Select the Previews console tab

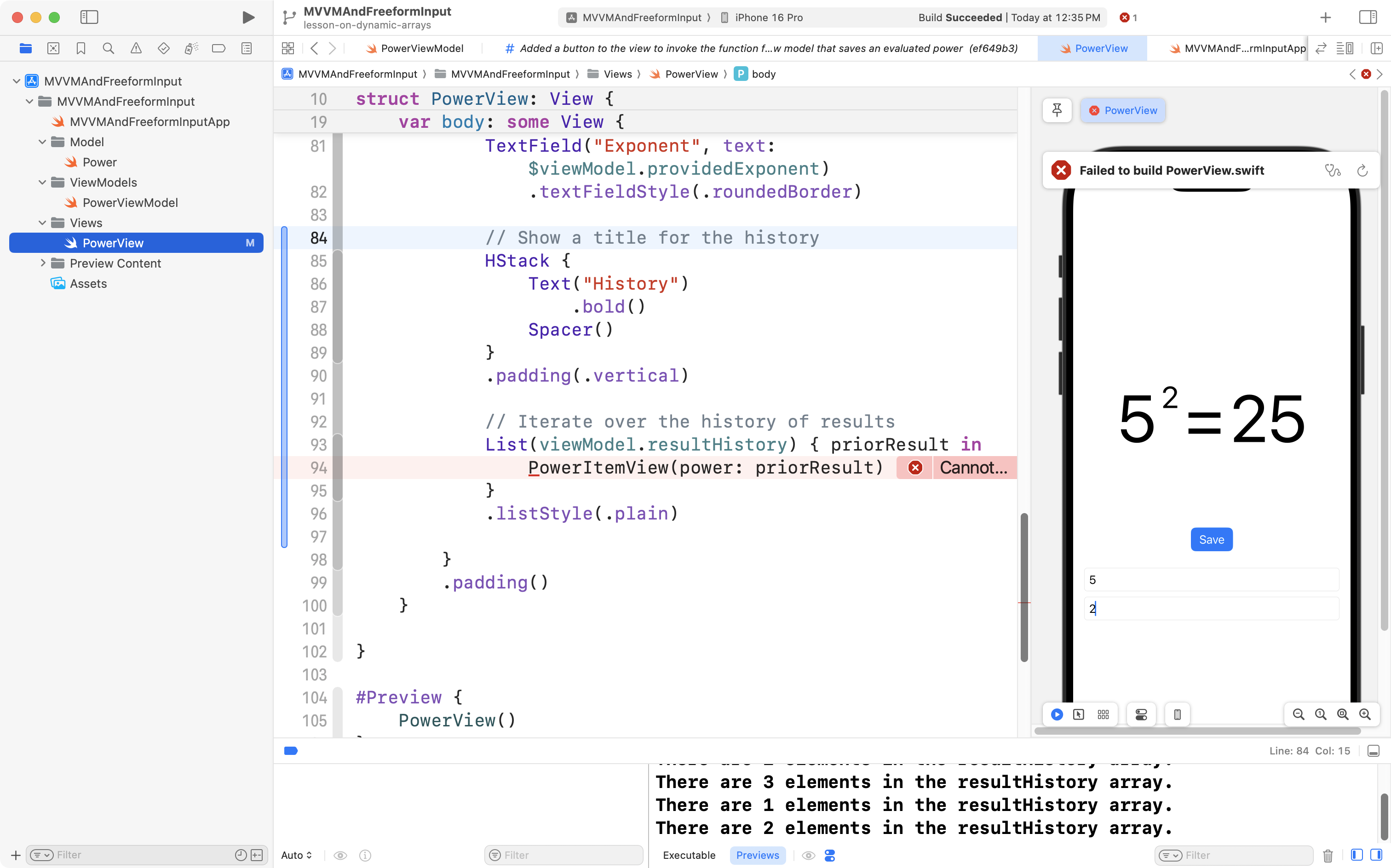pyautogui.click(x=758, y=856)
